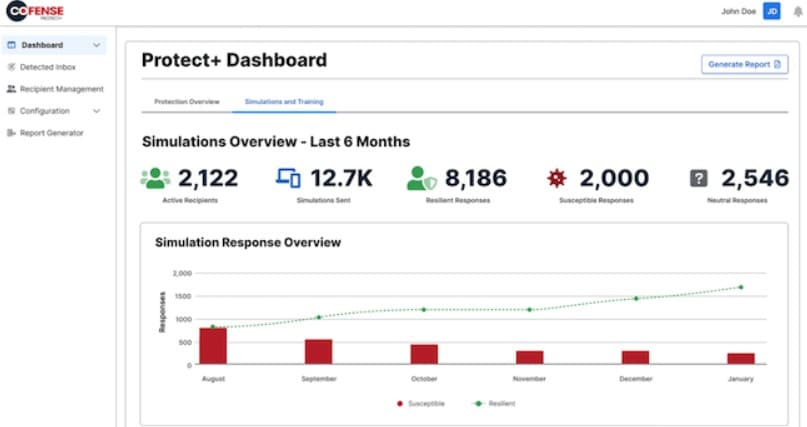Click the Susceptible Responses bug icon

pos(556,178)
